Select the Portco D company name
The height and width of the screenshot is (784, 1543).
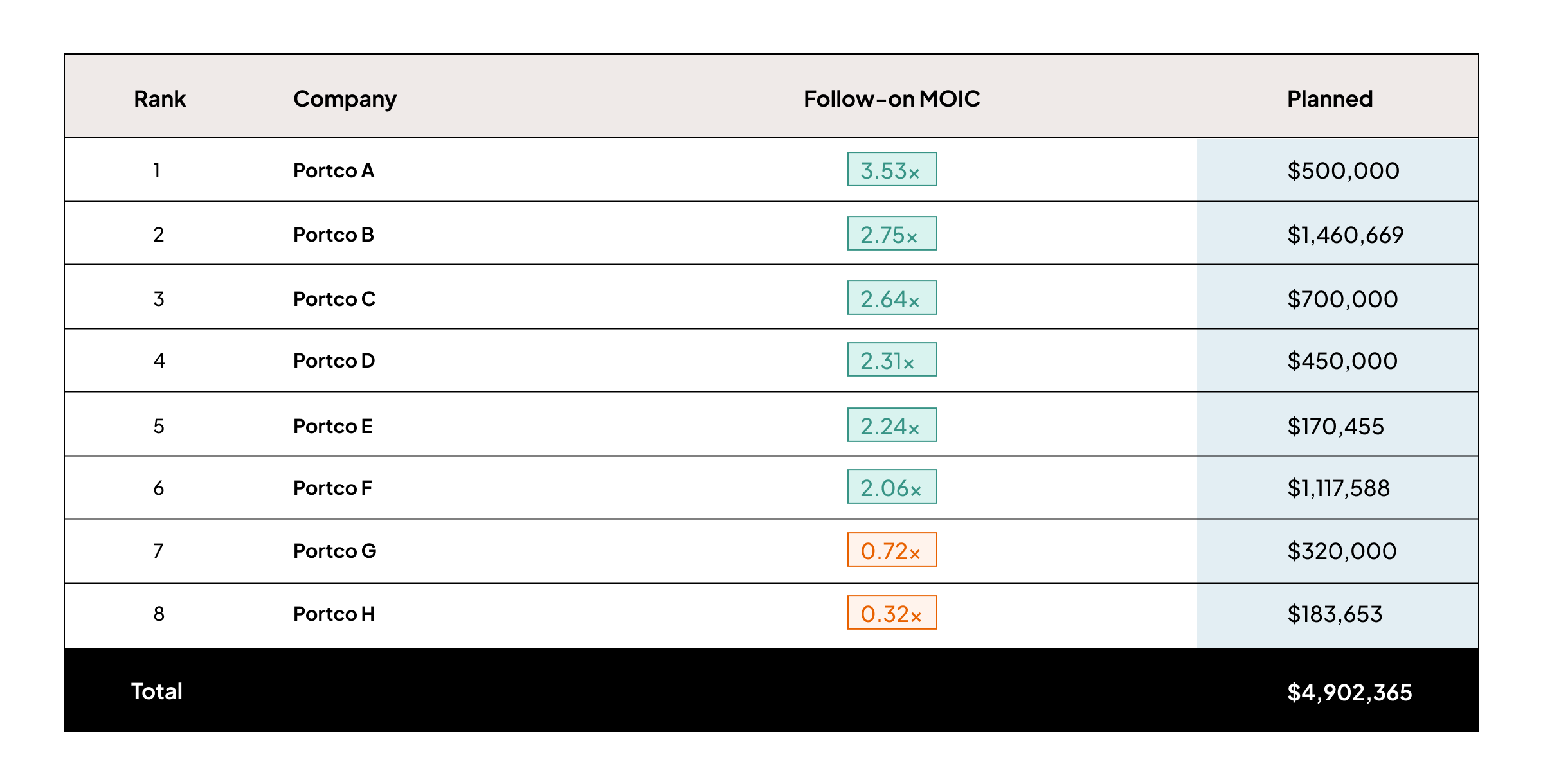pos(334,361)
